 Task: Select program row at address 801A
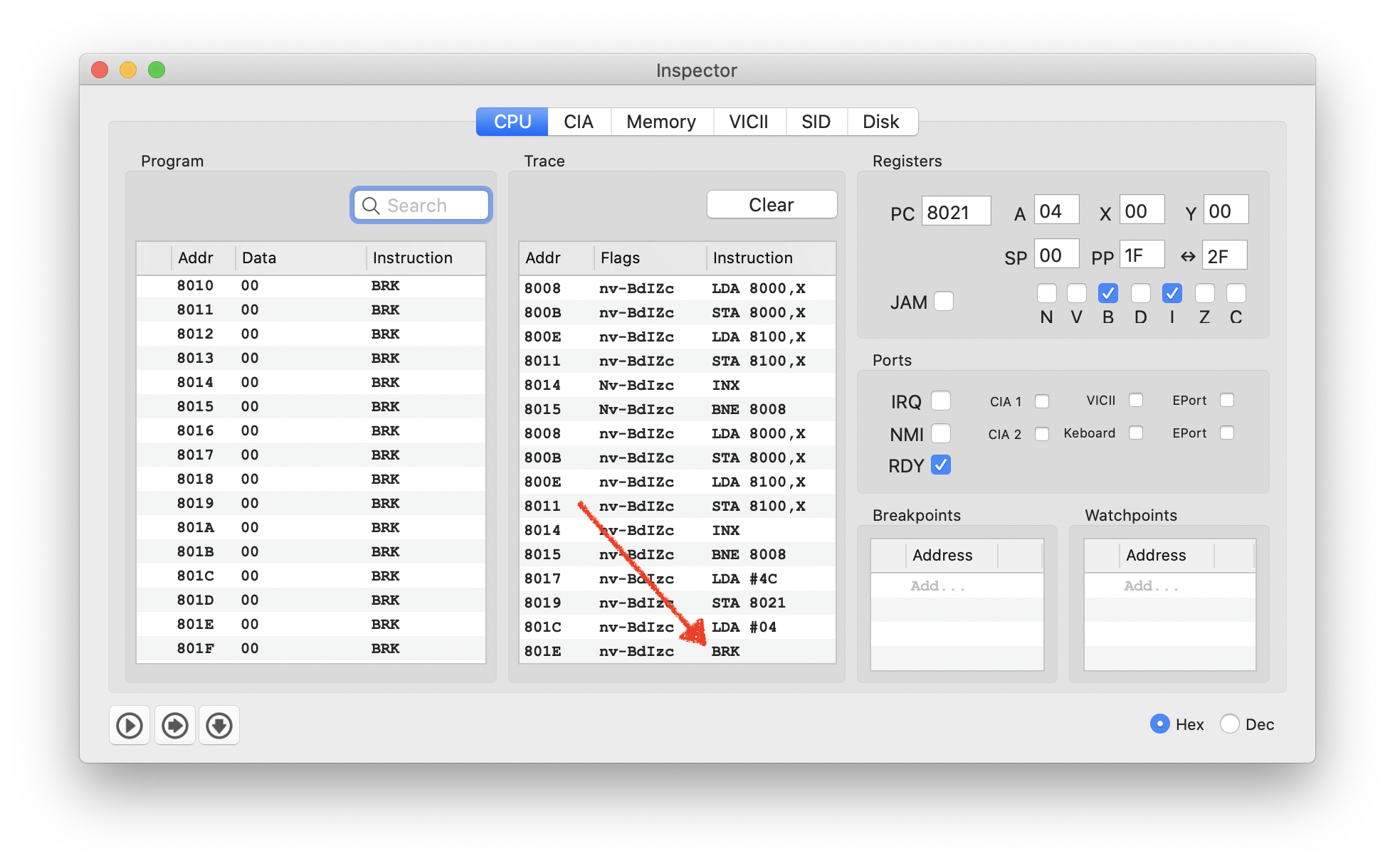click(x=311, y=527)
